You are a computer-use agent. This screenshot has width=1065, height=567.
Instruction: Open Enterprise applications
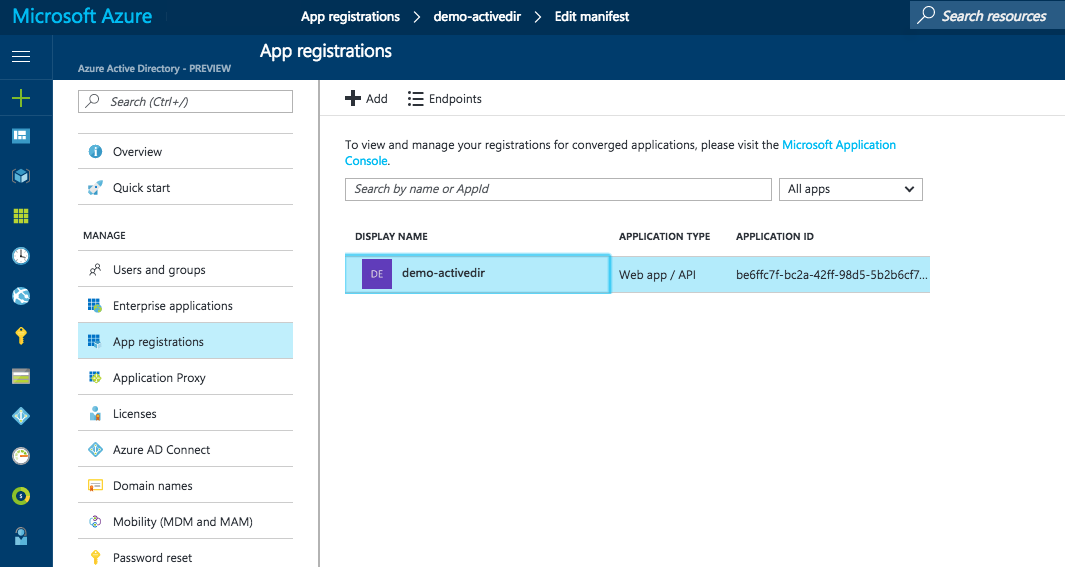(x=185, y=306)
